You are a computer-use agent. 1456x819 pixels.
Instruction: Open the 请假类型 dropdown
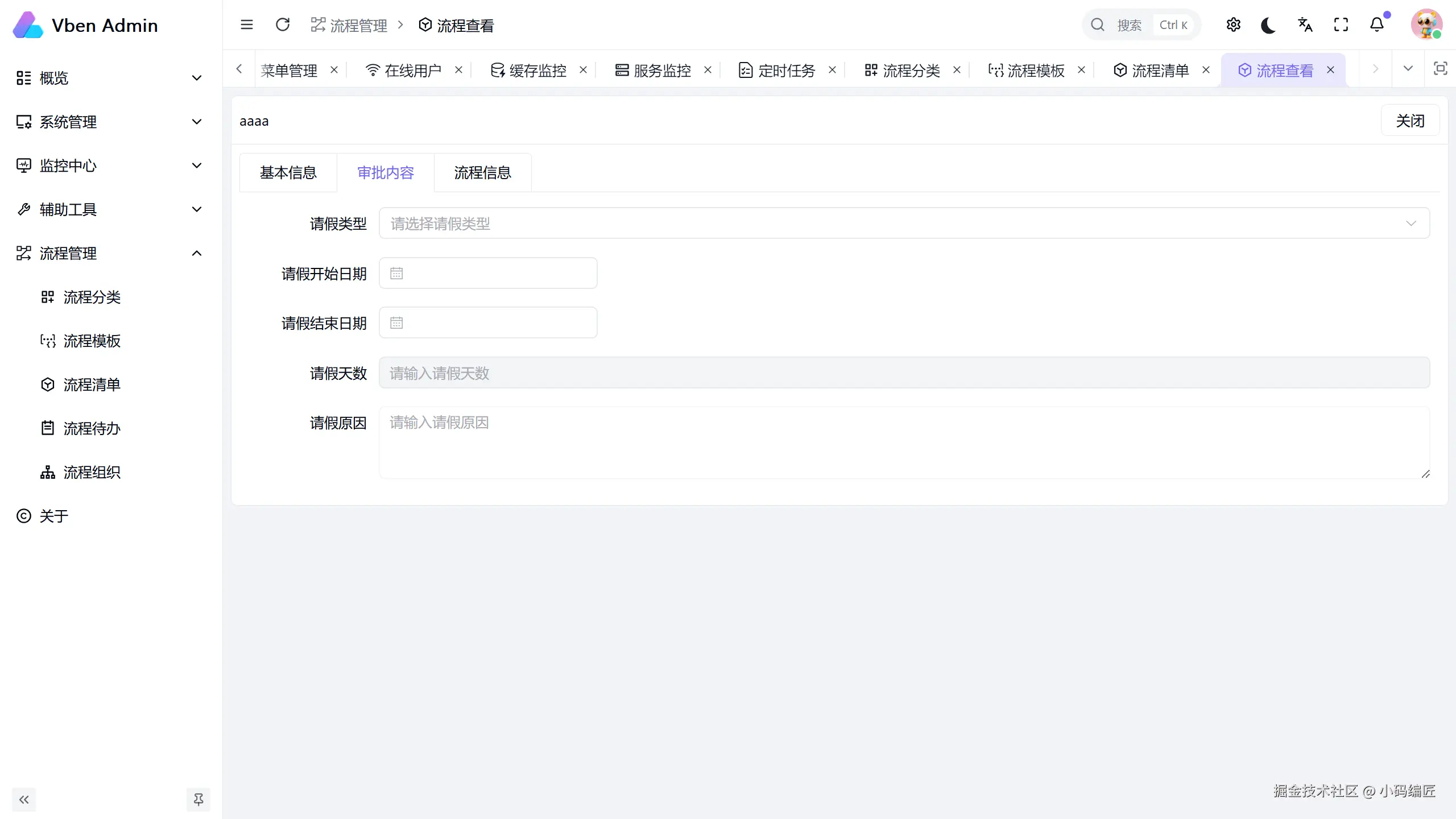[x=904, y=224]
